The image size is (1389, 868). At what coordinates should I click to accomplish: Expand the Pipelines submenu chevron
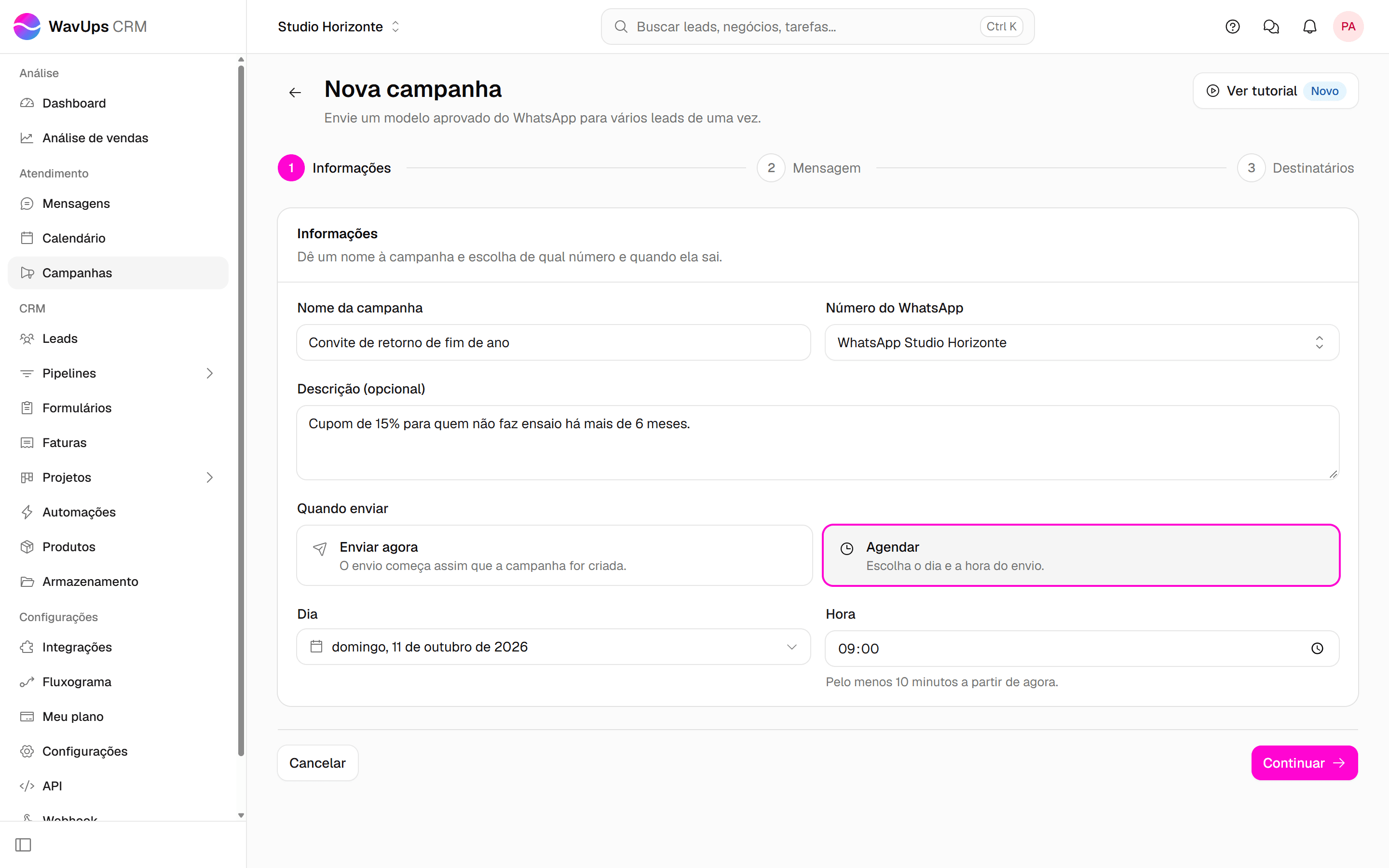pyautogui.click(x=209, y=373)
